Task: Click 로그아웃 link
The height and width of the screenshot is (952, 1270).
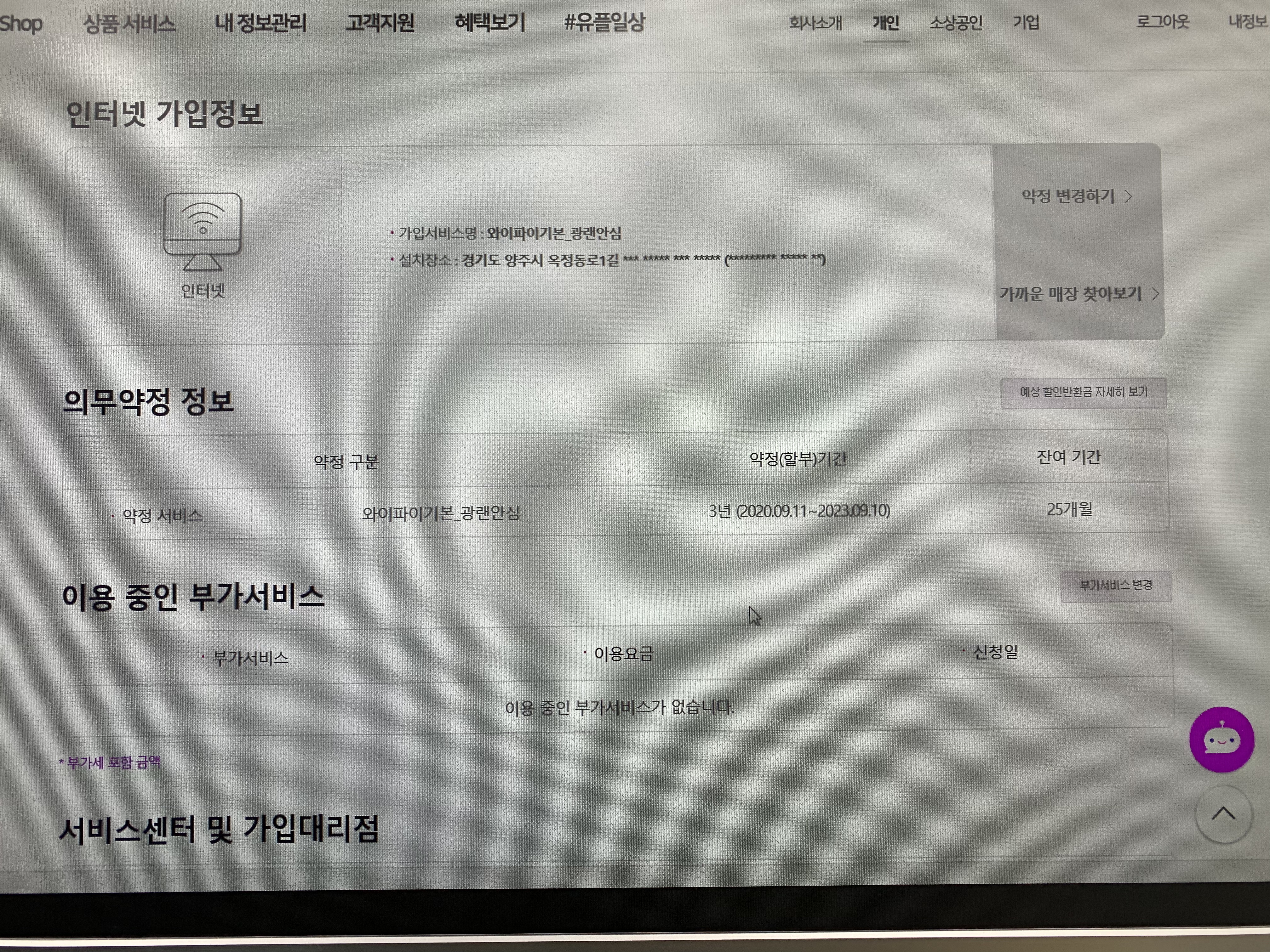Action: click(1163, 22)
